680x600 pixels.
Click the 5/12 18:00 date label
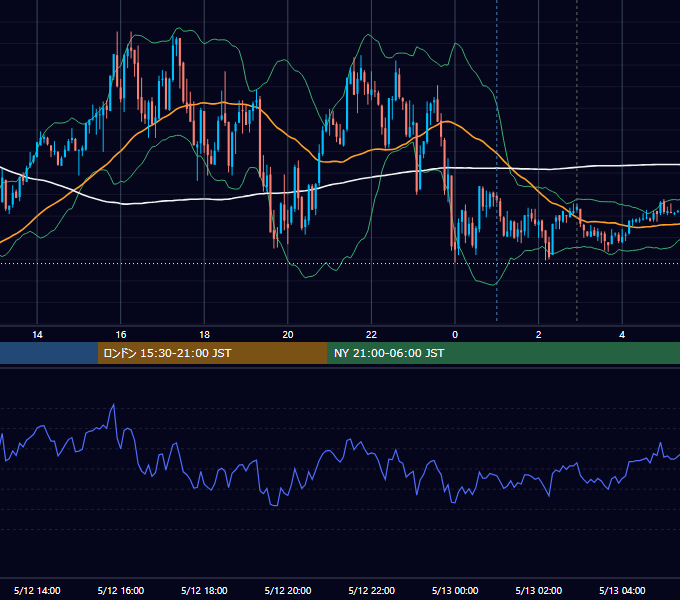[x=204, y=590]
